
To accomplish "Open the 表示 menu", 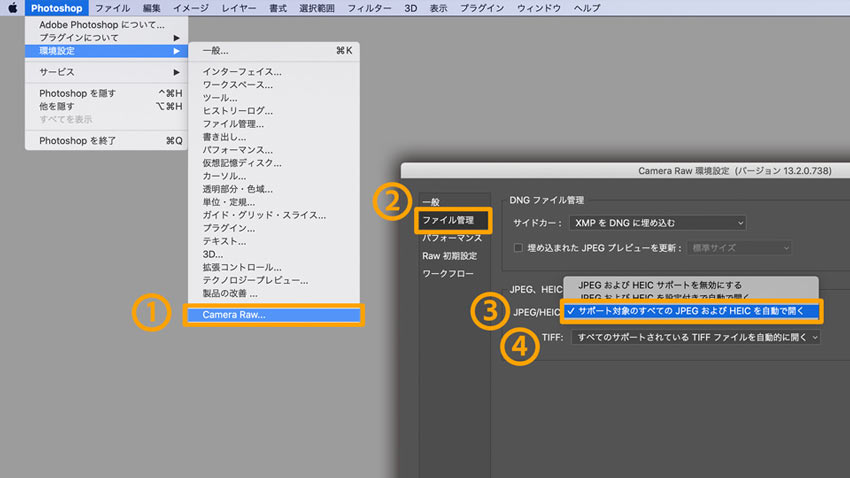I will tap(438, 8).
